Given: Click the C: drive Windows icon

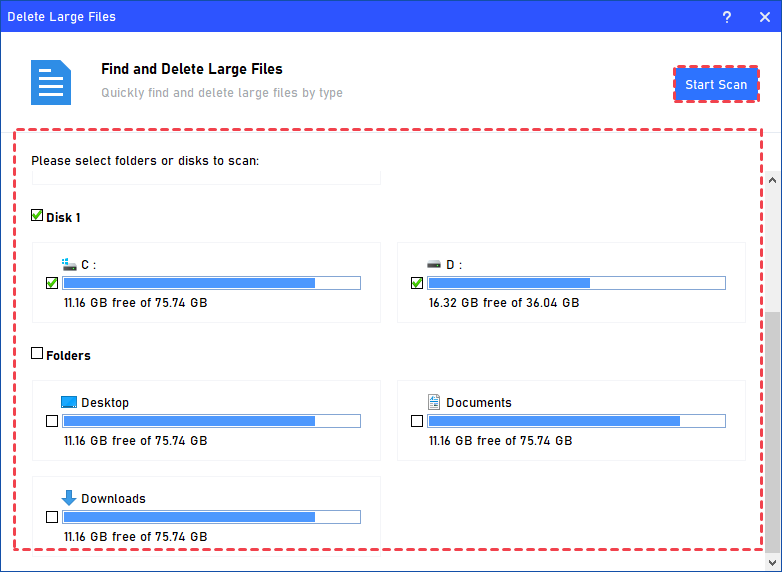Looking at the screenshot, I should click(x=69, y=264).
